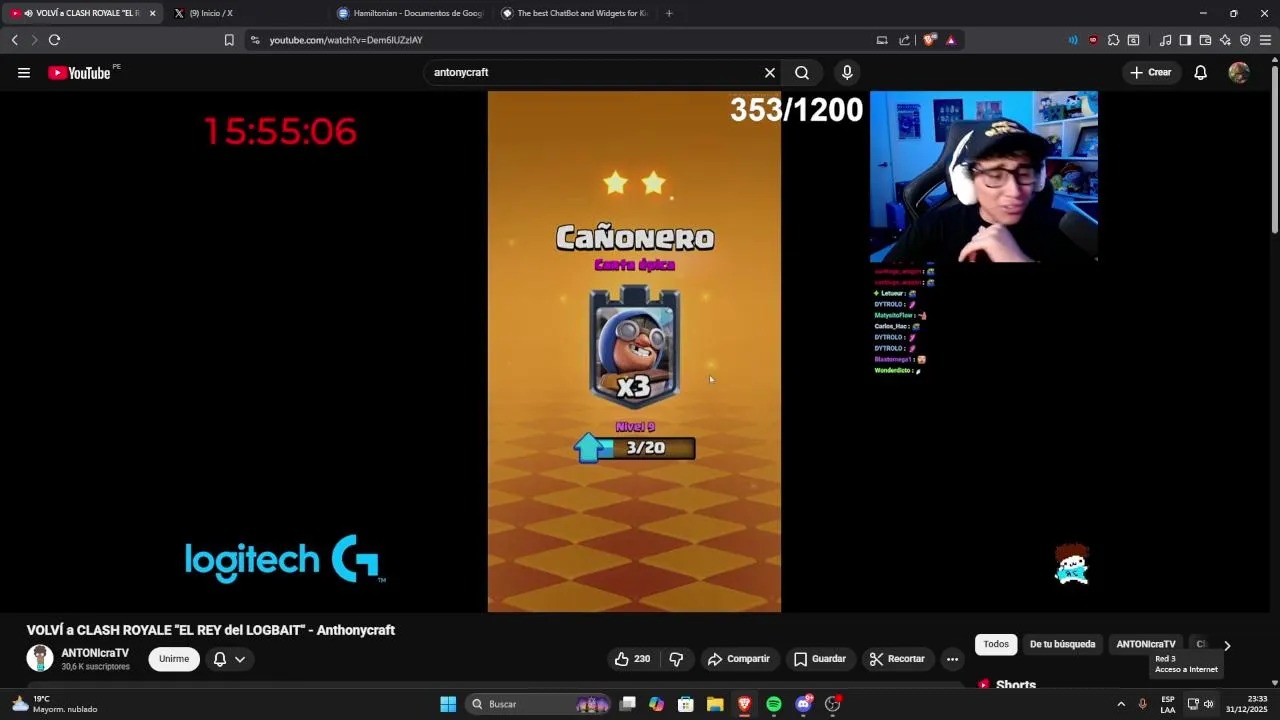Go back in browser history
Screen dimensions: 1280x720
[15, 40]
